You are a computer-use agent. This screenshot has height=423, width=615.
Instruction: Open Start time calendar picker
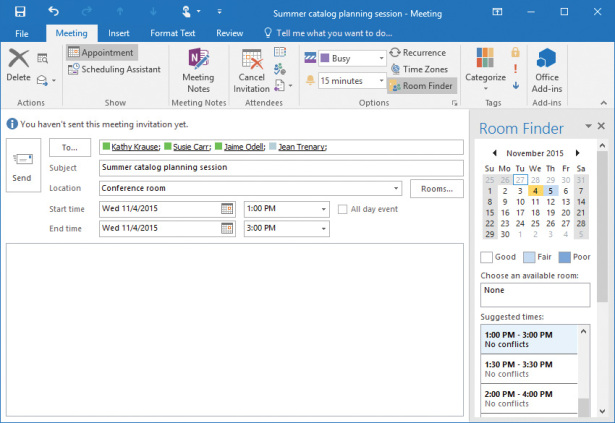(x=227, y=209)
